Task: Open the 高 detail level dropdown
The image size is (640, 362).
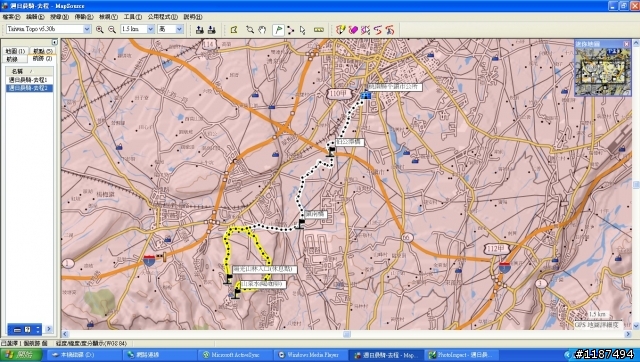Action: pyautogui.click(x=179, y=29)
